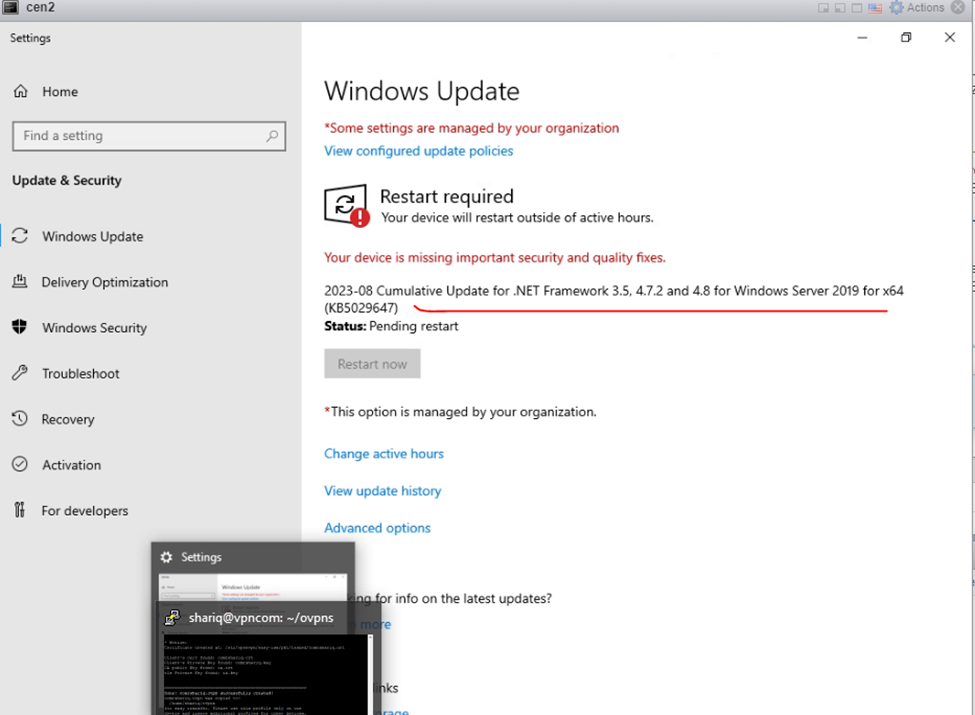Select the For developers tools icon
Image resolution: width=975 pixels, height=715 pixels.
(20, 511)
